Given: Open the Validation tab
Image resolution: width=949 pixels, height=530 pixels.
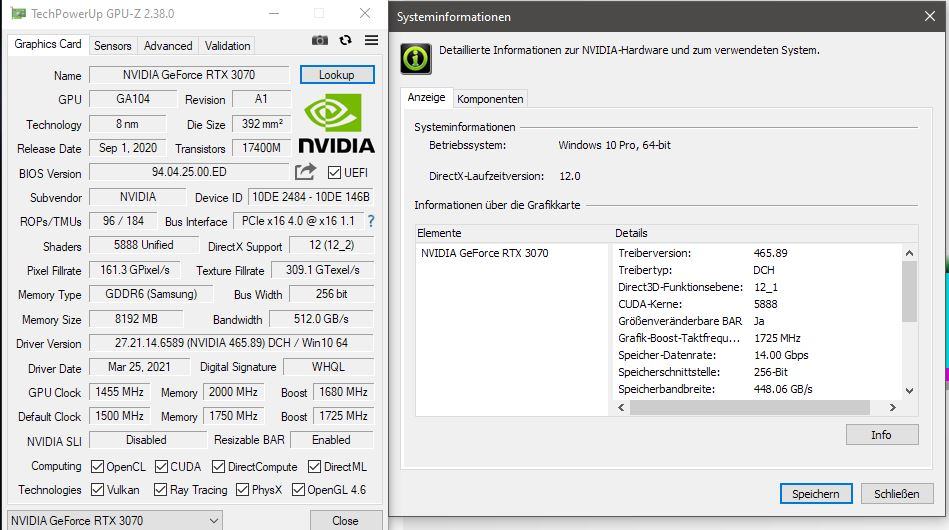Looking at the screenshot, I should point(227,46).
